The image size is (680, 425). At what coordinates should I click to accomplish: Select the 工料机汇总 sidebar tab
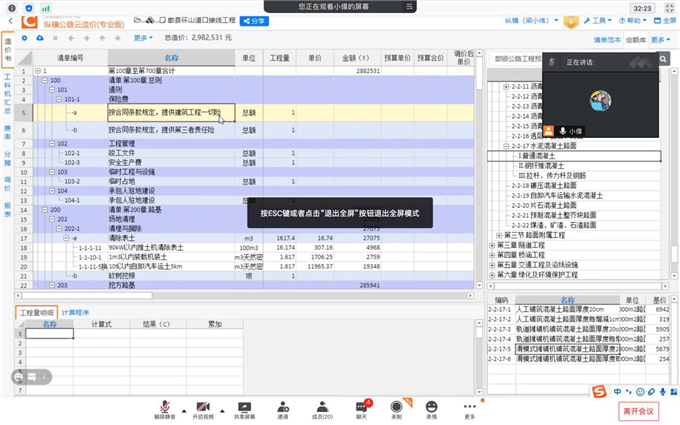tap(7, 94)
